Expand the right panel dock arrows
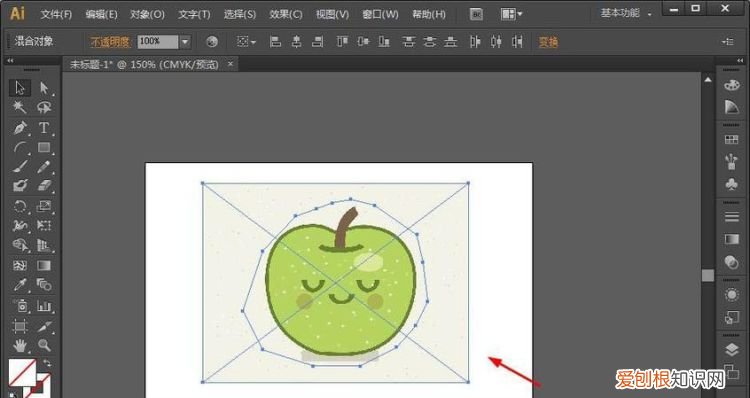This screenshot has width=750, height=398. coord(740,61)
